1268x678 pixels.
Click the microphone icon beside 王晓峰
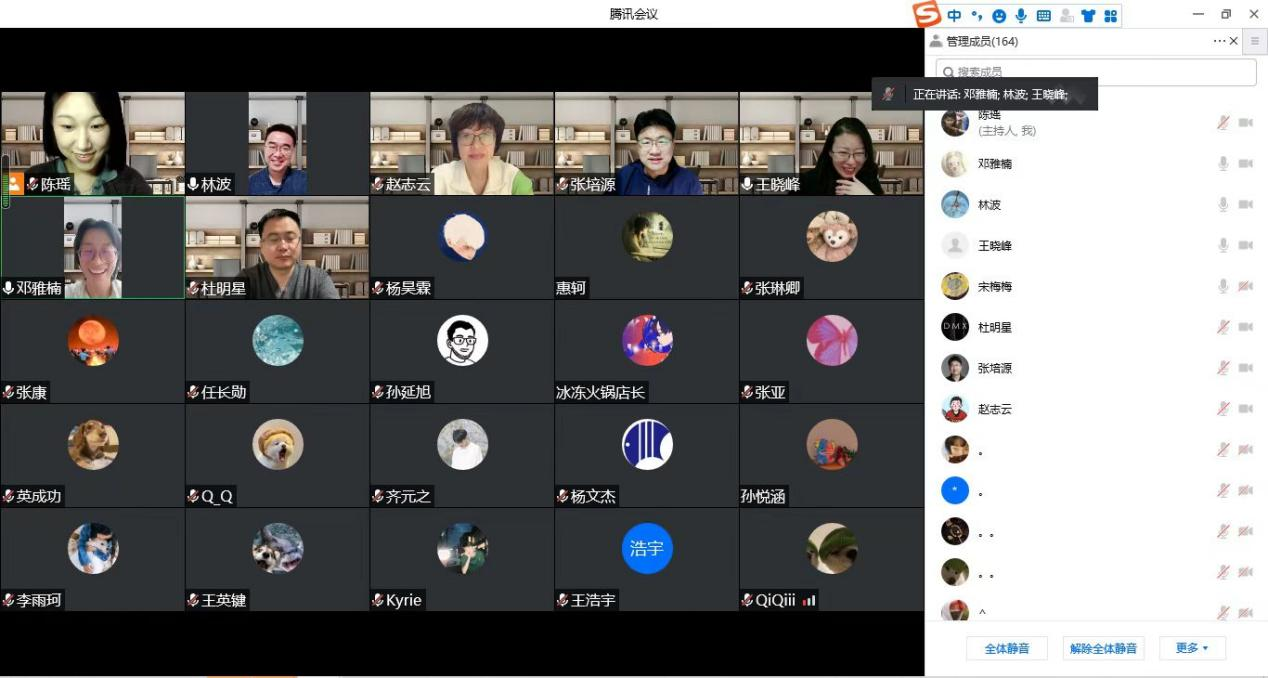coord(1222,246)
